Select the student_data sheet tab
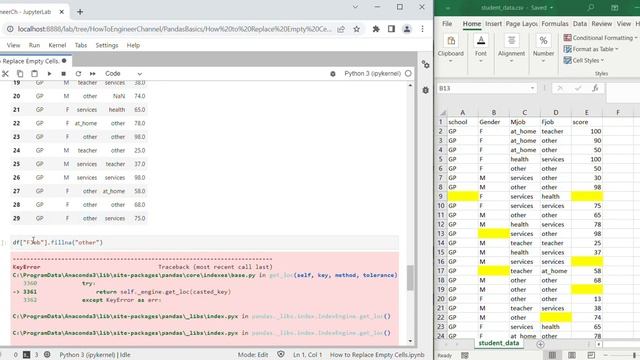This screenshot has height=360, width=640. pos(499,343)
